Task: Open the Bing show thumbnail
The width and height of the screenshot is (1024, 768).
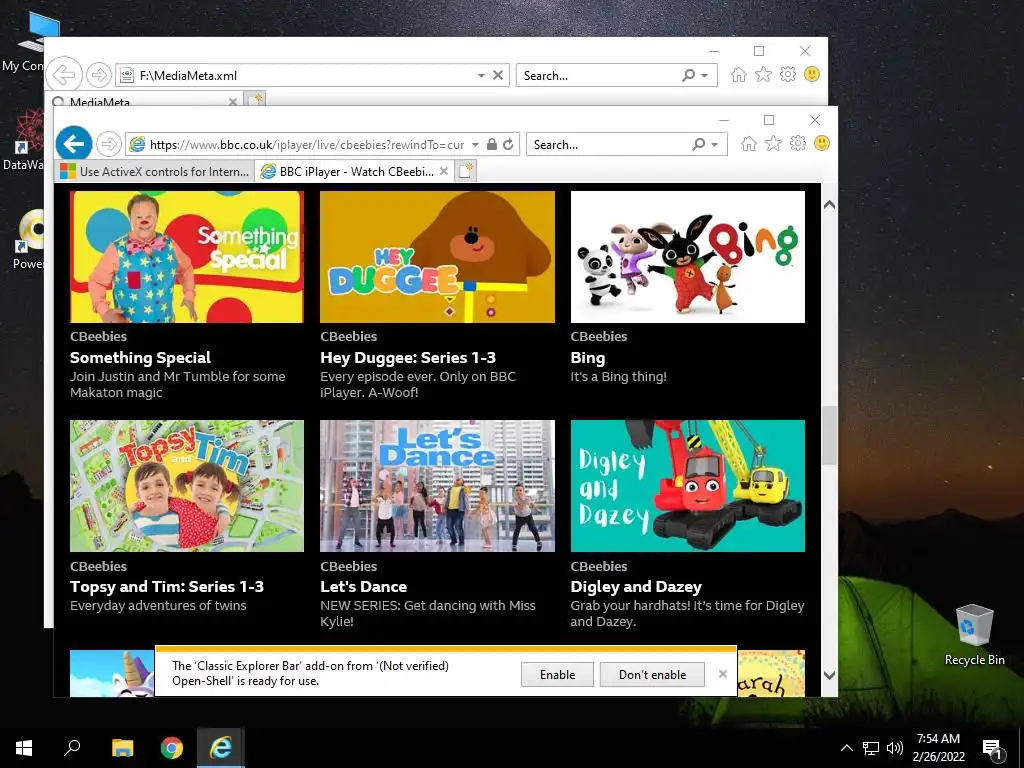Action: [x=688, y=257]
